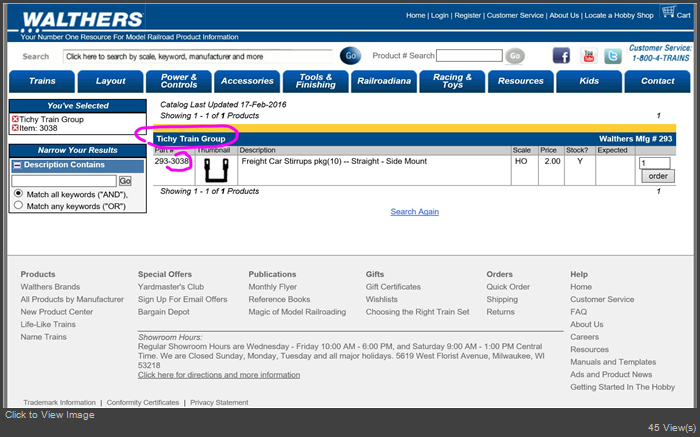Open the Trains menu tab
The height and width of the screenshot is (437, 700).
[x=42, y=81]
